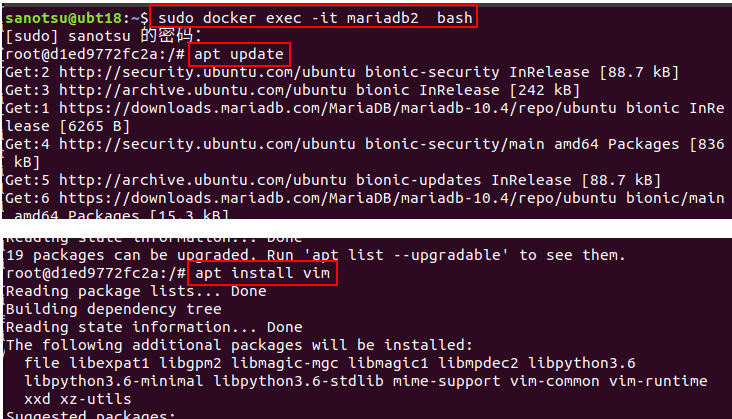Click the 'xxd xz-utils' package line
The height and width of the screenshot is (419, 732).
tap(77, 399)
